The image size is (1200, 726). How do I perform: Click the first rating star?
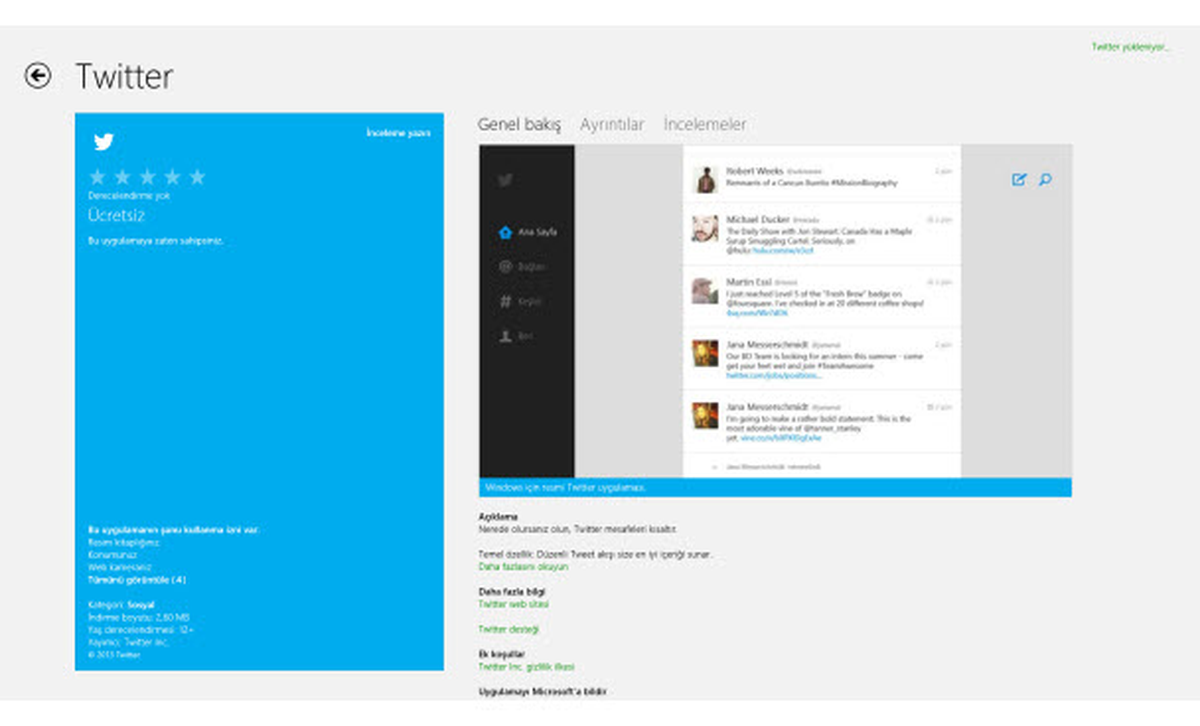(97, 177)
